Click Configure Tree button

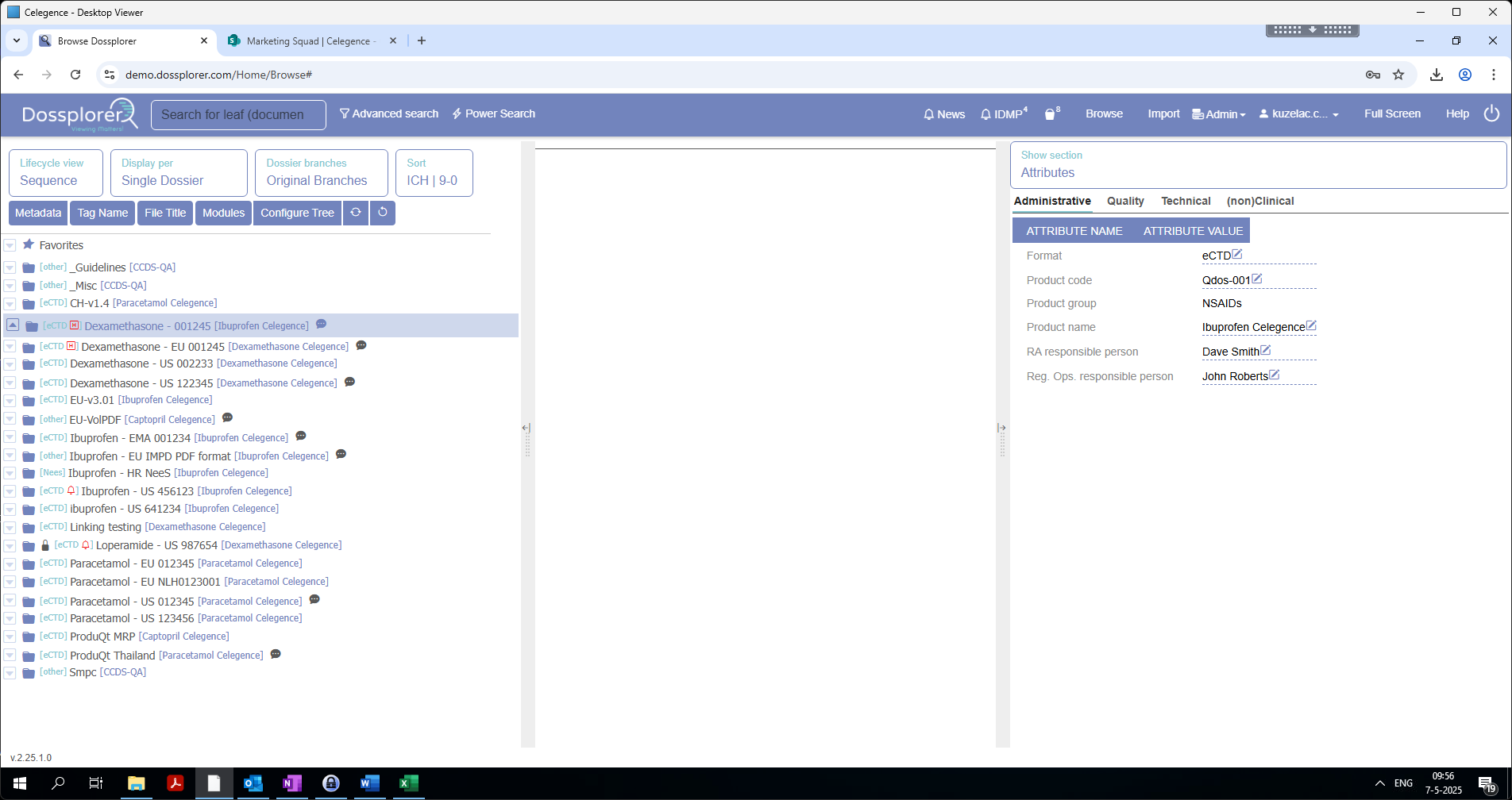pyautogui.click(x=297, y=213)
